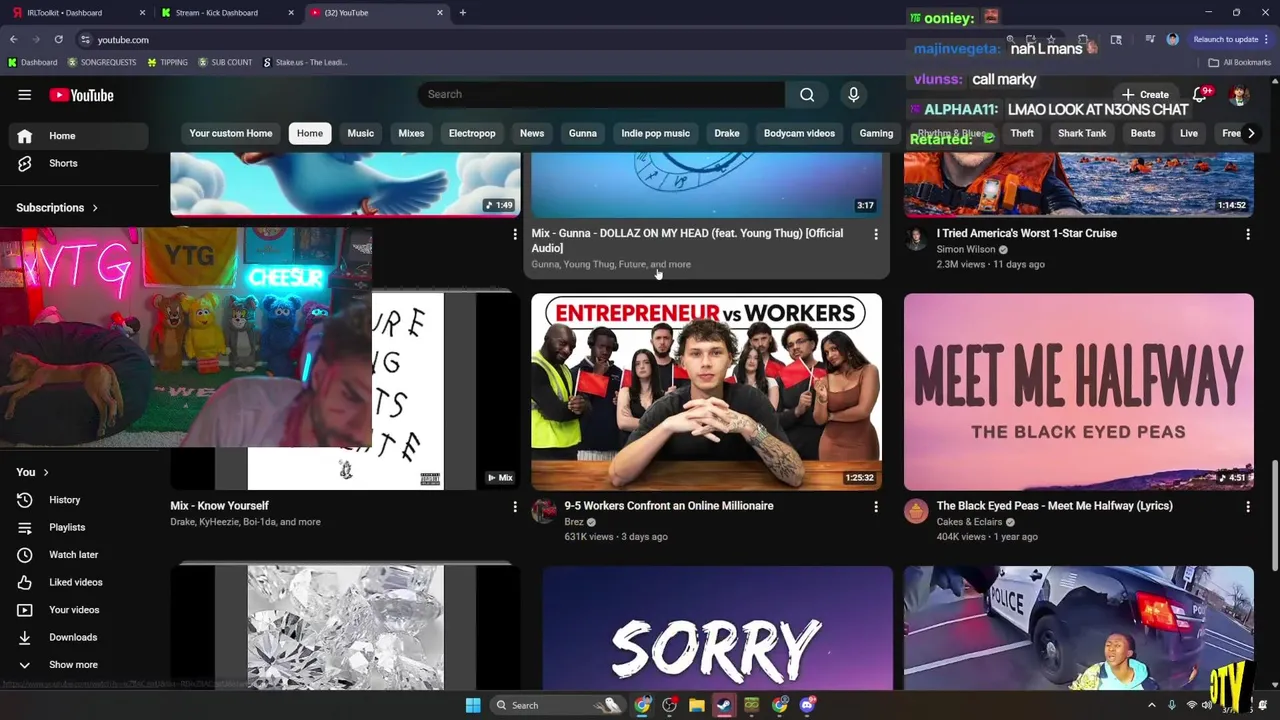Image resolution: width=1280 pixels, height=720 pixels.
Task: Open options for 9-5 Workers video
Action: 876,507
